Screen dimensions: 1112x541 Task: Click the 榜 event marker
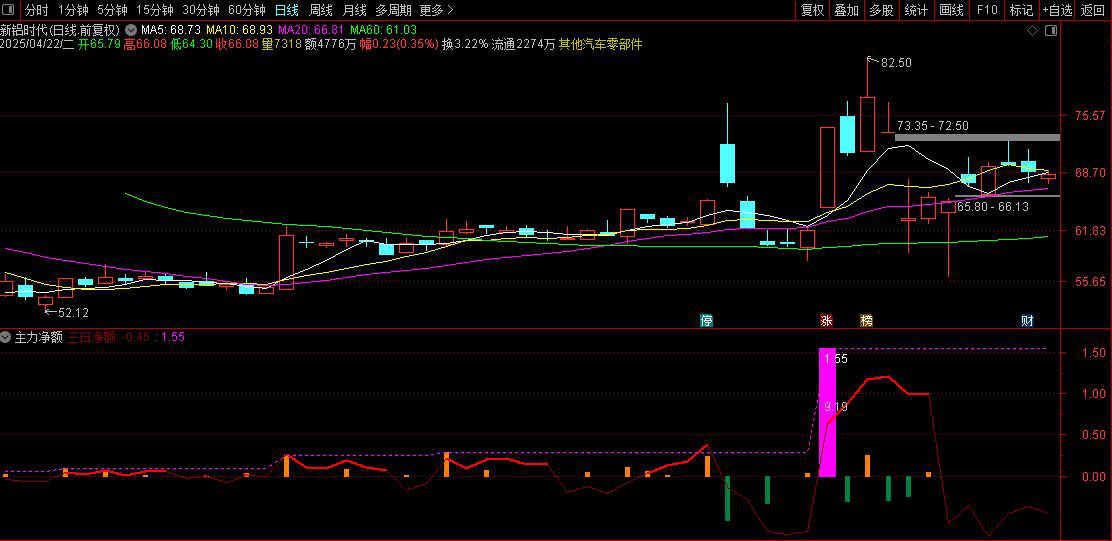coord(867,320)
